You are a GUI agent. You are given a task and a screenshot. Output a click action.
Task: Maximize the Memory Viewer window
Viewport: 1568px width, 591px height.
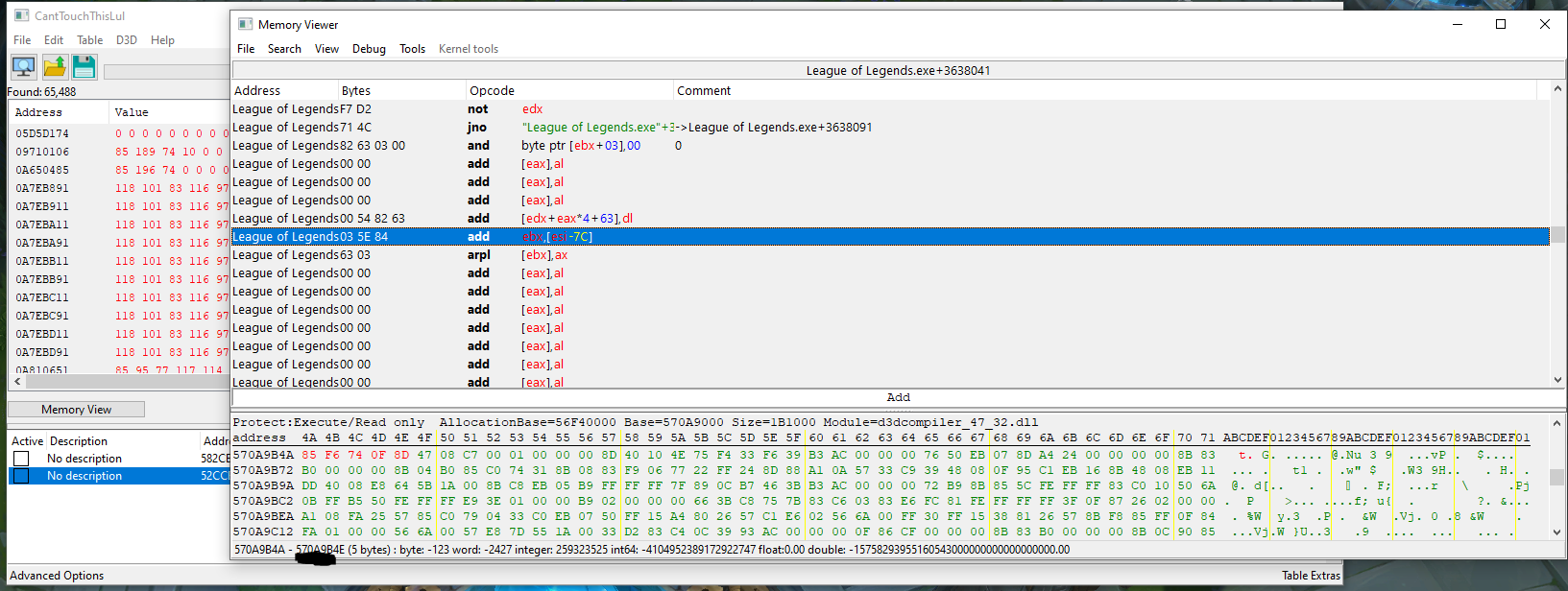coord(1501,24)
